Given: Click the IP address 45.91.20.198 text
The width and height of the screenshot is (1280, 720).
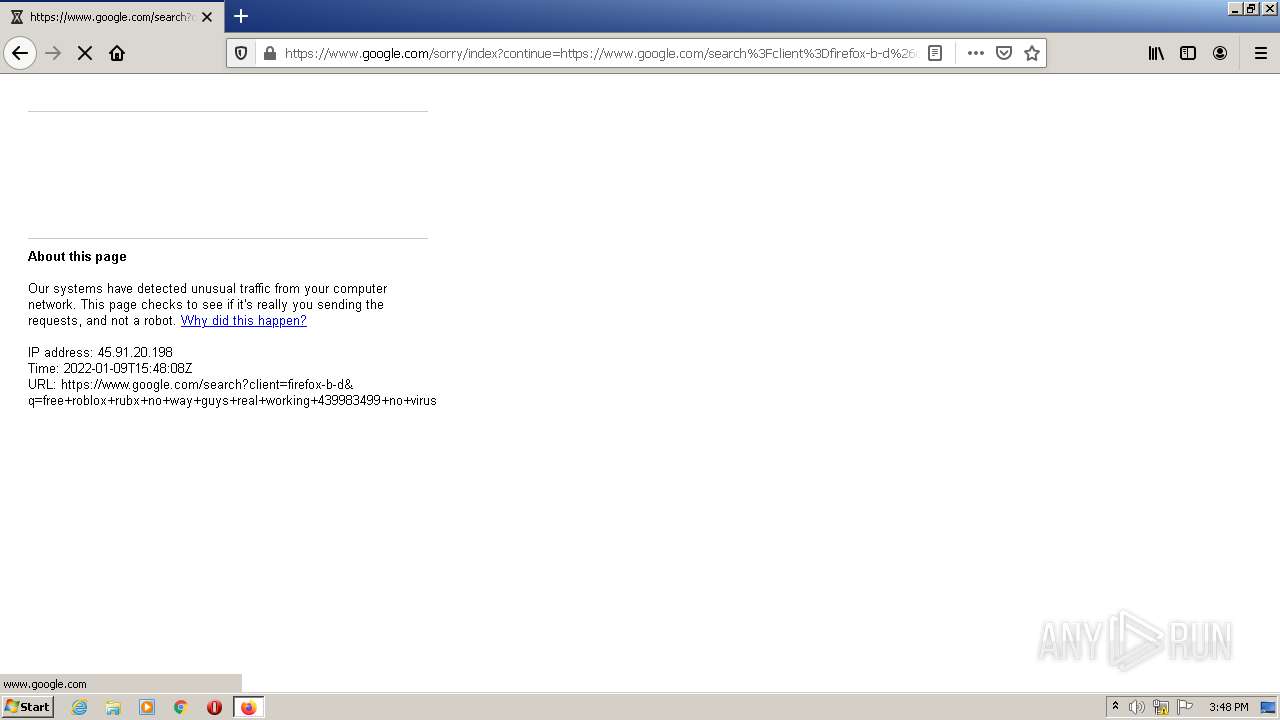Looking at the screenshot, I should click(100, 353).
